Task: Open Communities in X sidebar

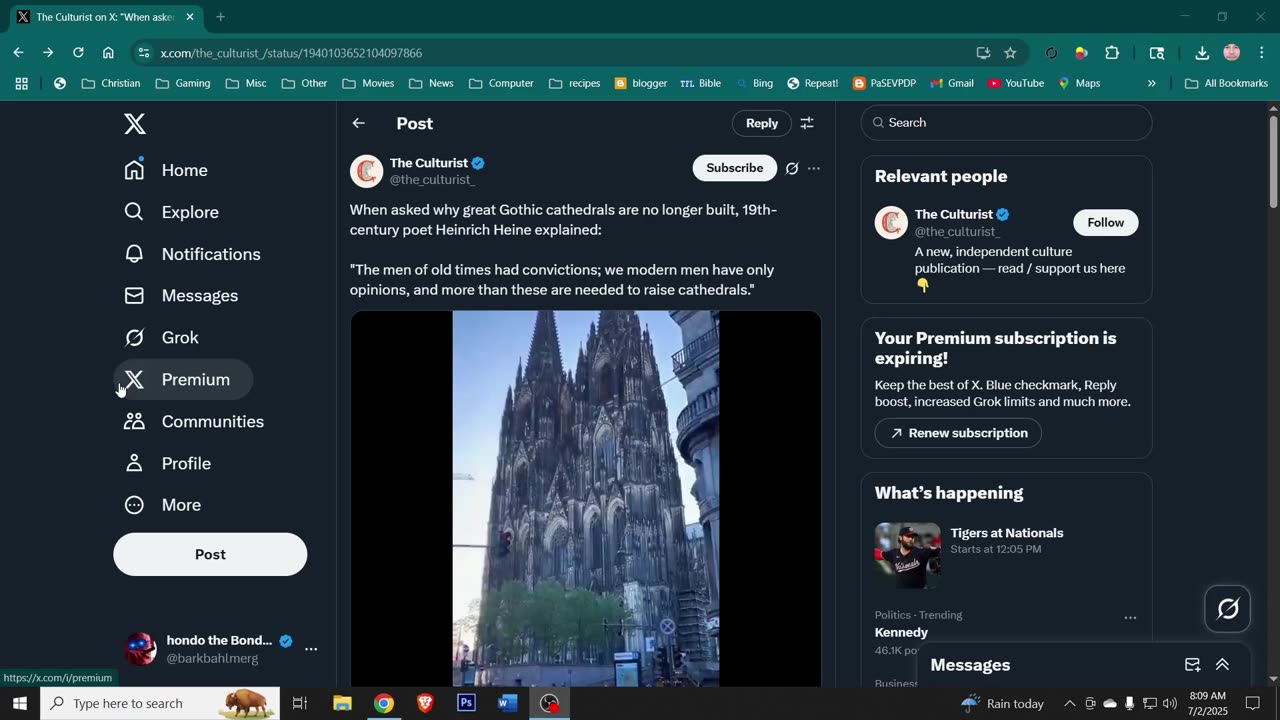Action: tap(194, 422)
